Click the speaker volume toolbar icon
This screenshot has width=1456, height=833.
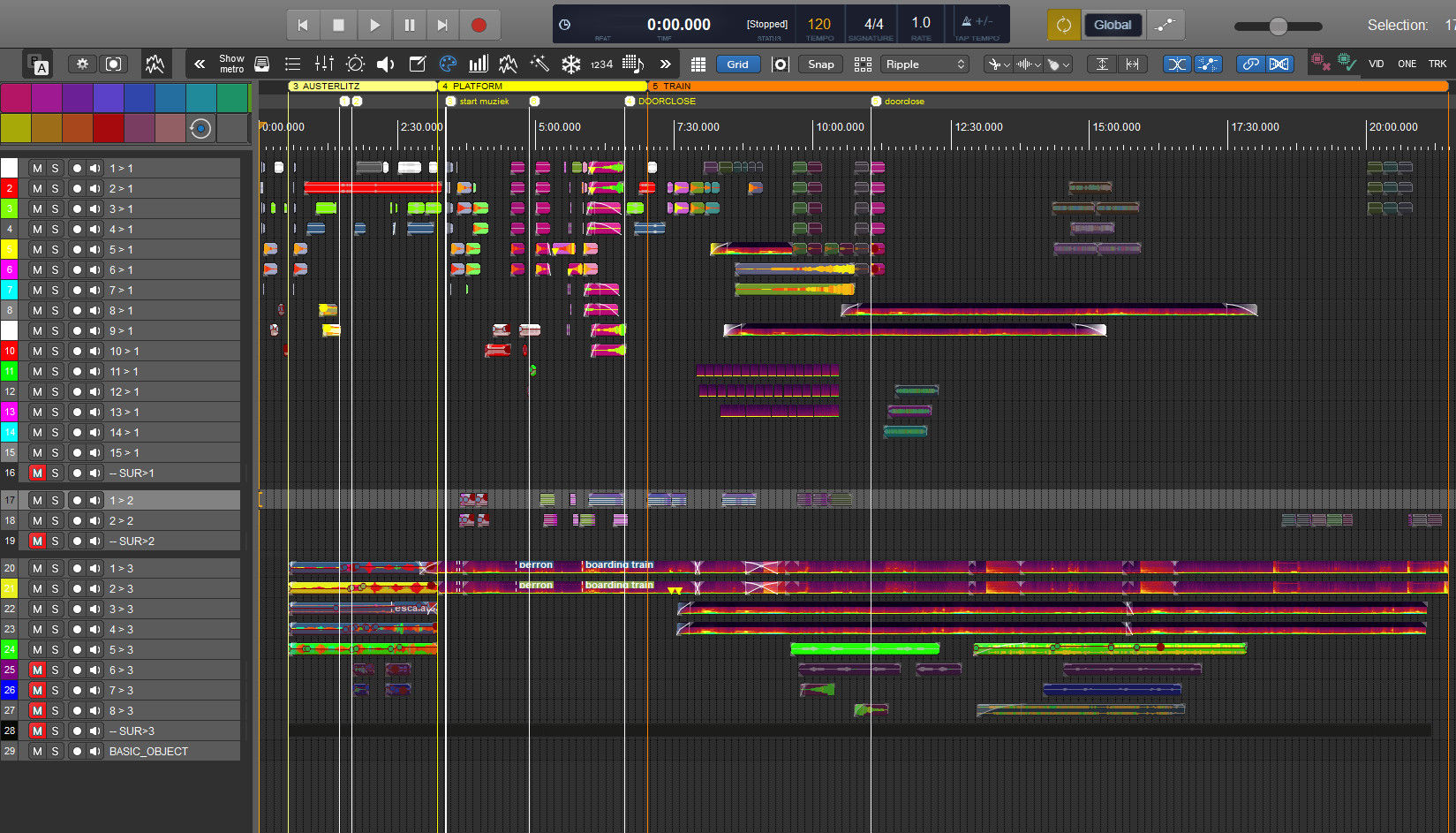click(386, 64)
